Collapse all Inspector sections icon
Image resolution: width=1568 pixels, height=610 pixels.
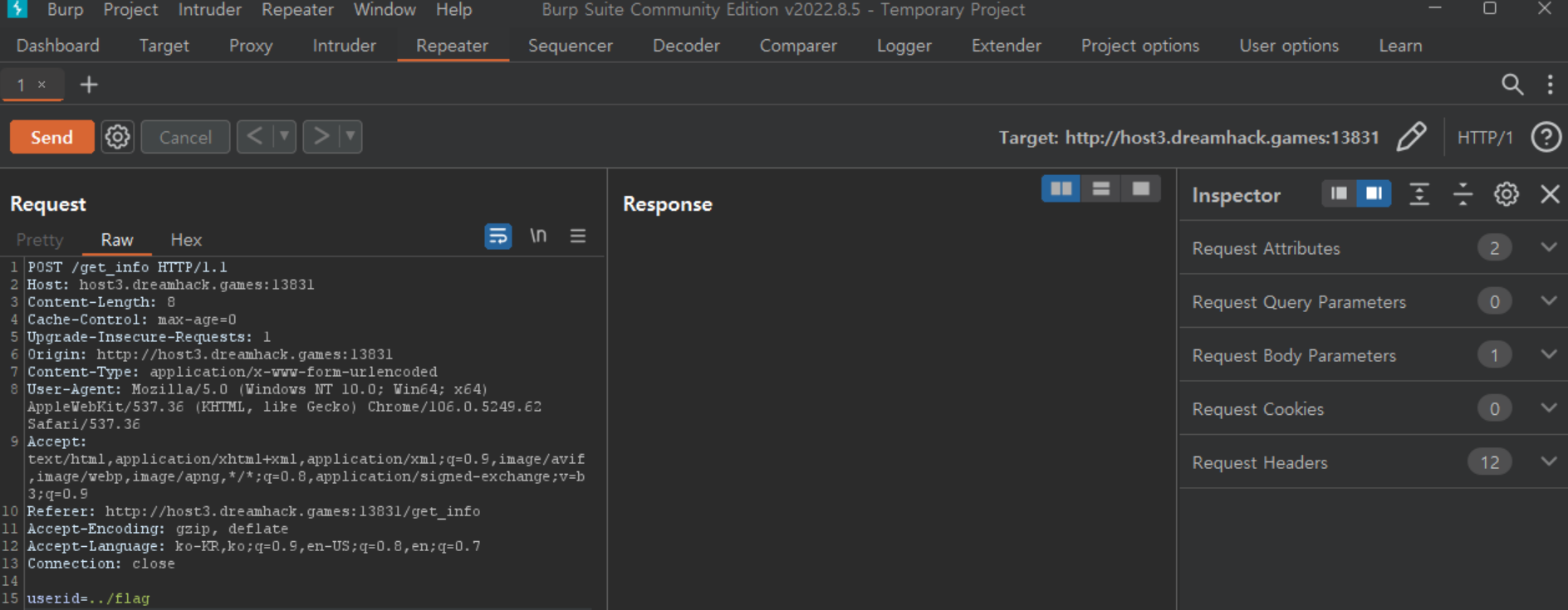(x=1463, y=194)
